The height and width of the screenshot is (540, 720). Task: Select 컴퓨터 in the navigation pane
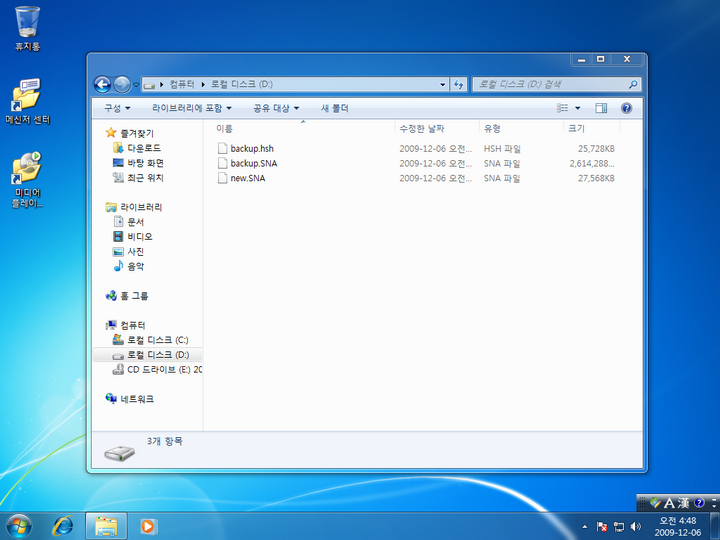tap(133, 325)
